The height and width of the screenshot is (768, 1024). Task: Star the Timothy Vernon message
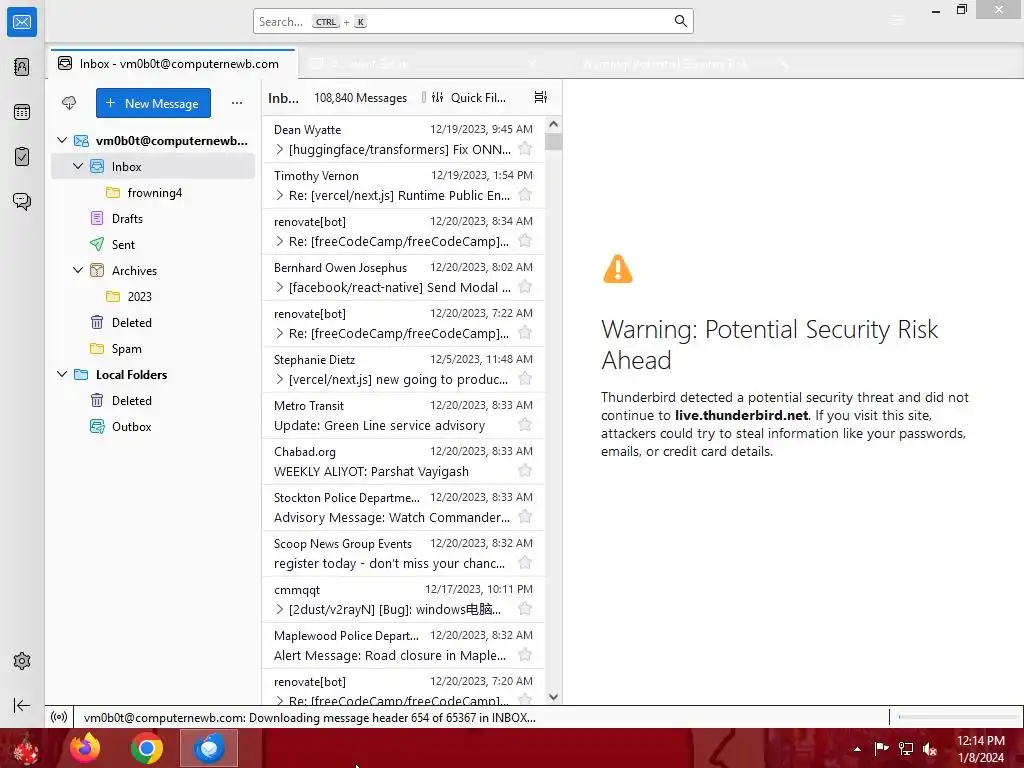coord(524,195)
